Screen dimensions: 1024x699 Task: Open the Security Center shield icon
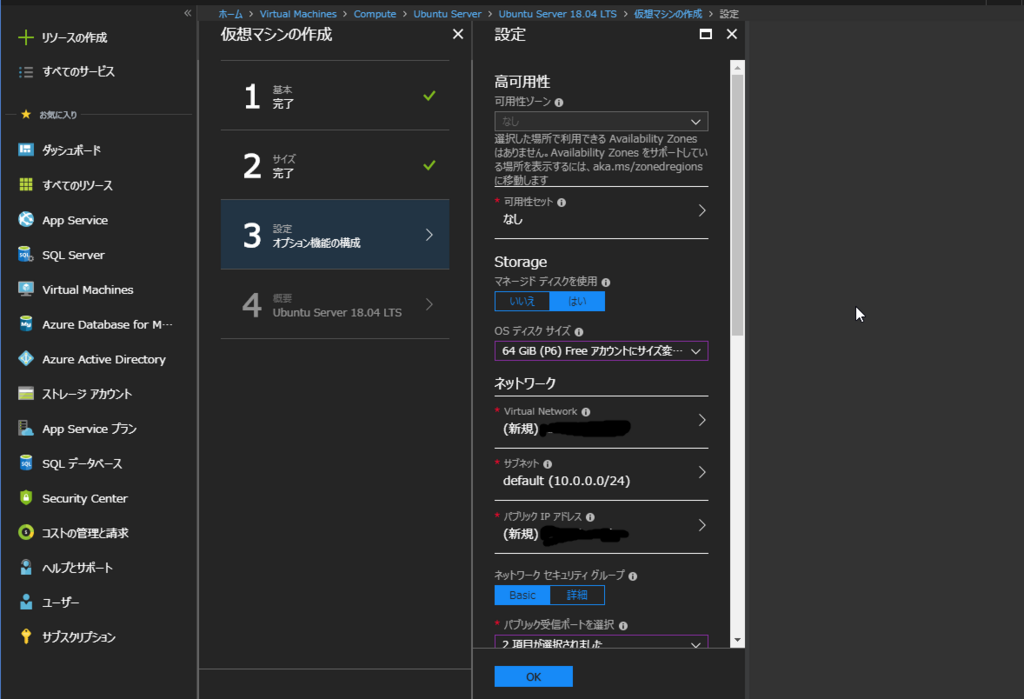tap(25, 498)
